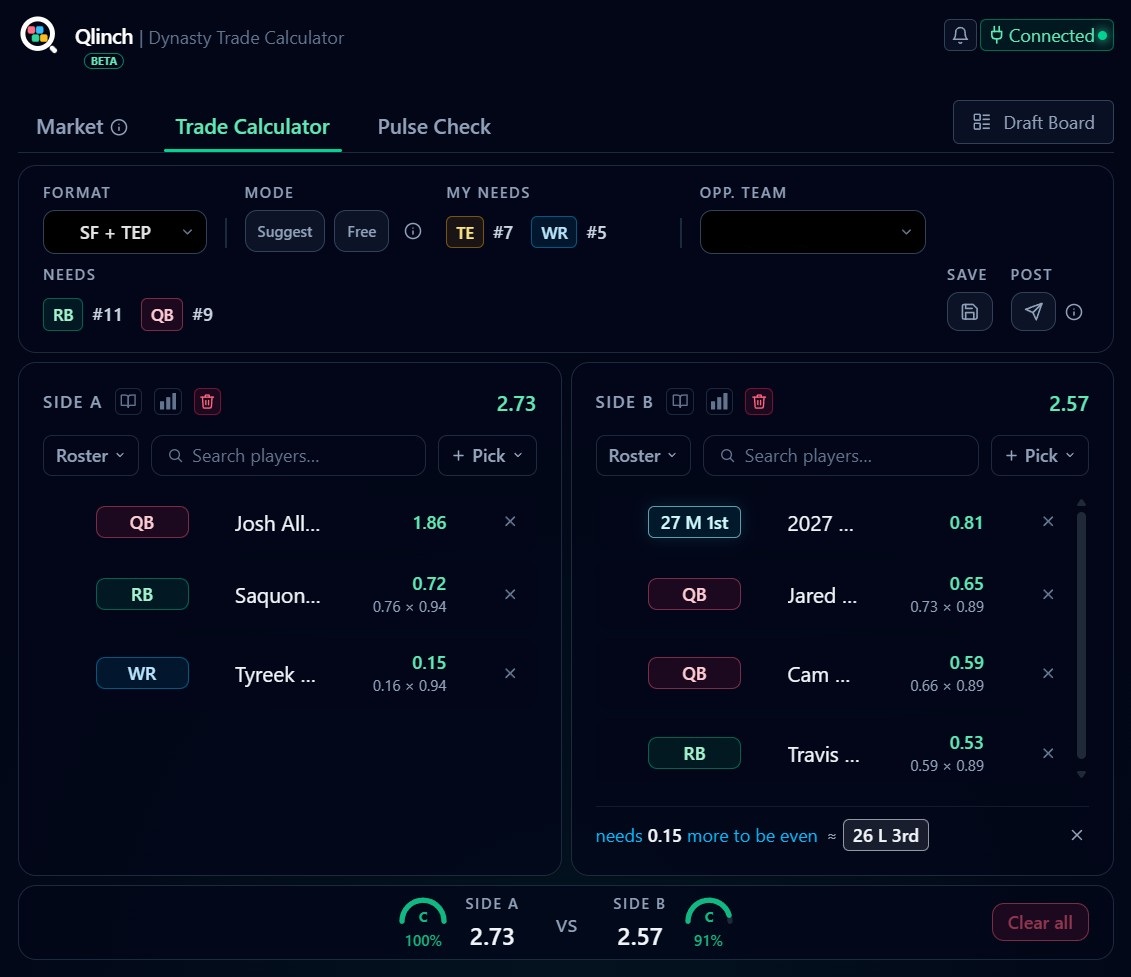Screen dimensions: 1131x977
Task: Remove Cam from Side B
Action: click(x=1048, y=673)
